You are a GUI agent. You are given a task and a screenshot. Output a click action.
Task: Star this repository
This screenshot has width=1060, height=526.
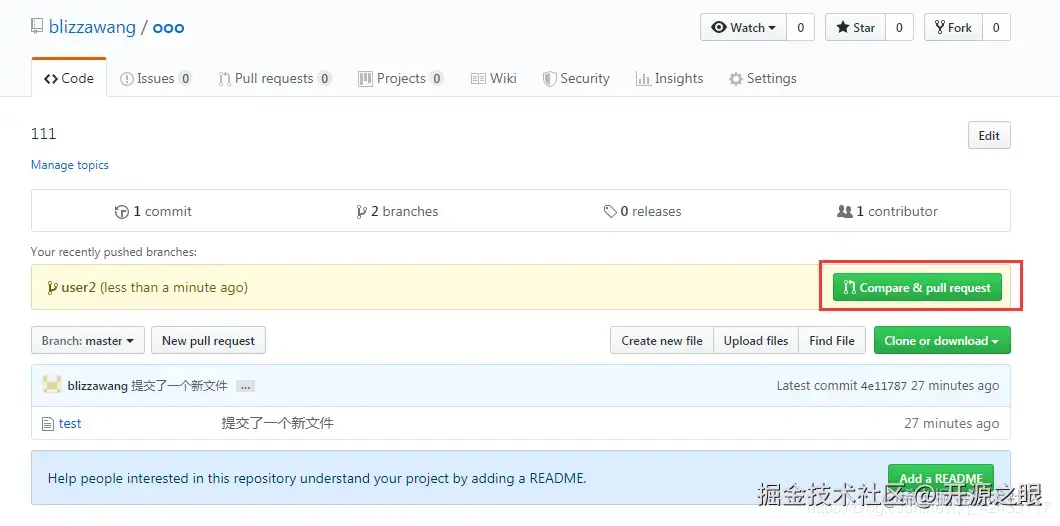(855, 28)
